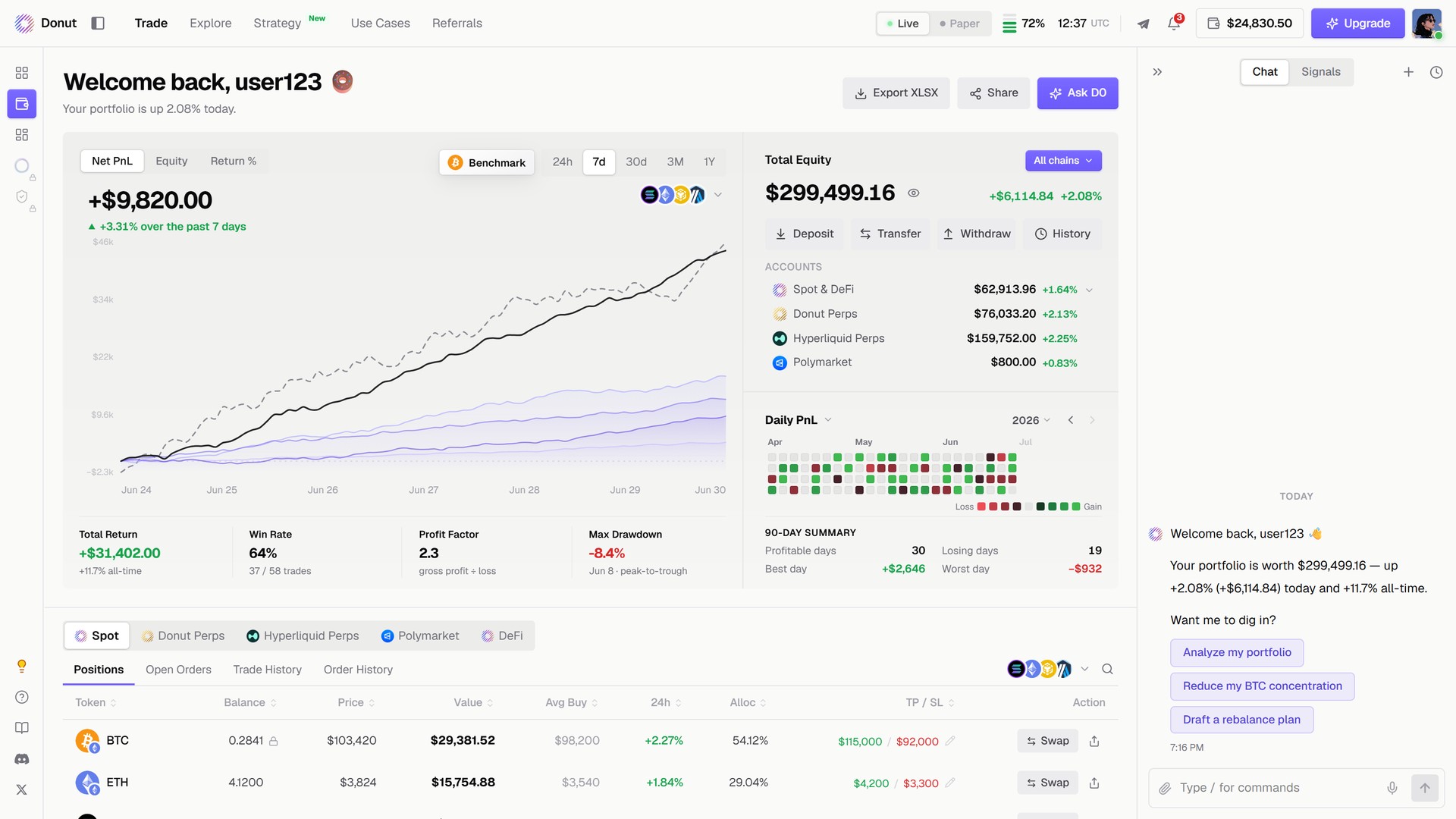
Task: Switch to Live trading mode
Action: 903,24
